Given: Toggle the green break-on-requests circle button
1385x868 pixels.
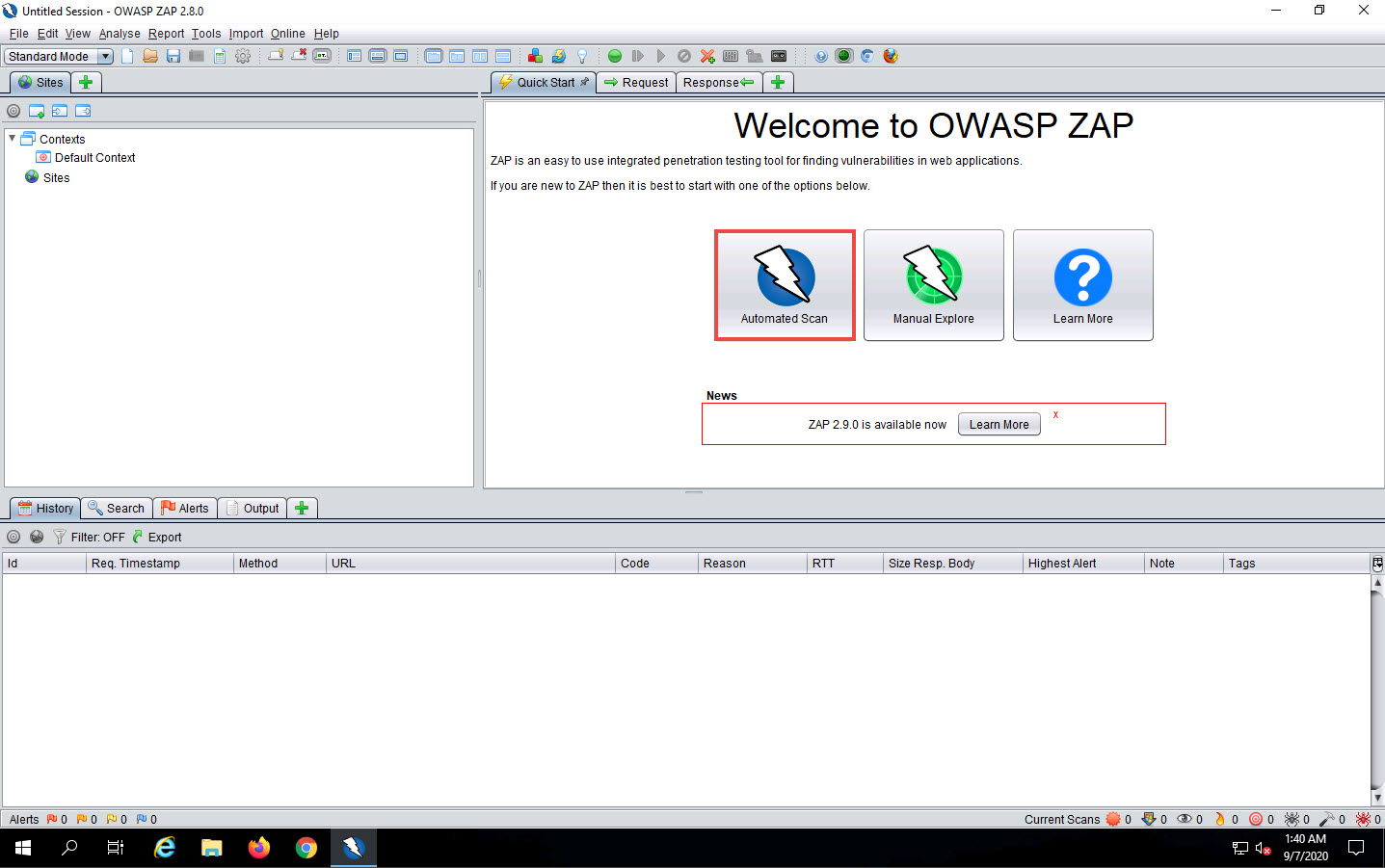Looking at the screenshot, I should click(x=614, y=56).
